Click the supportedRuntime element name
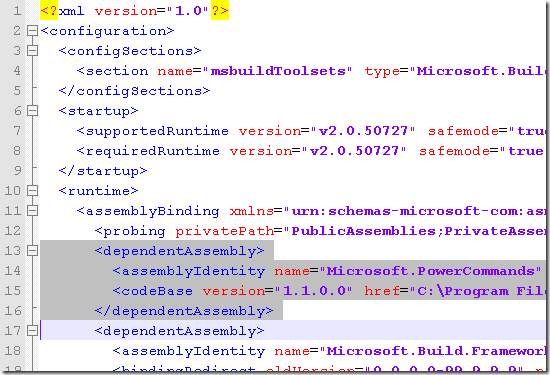The image size is (550, 375). (x=157, y=131)
